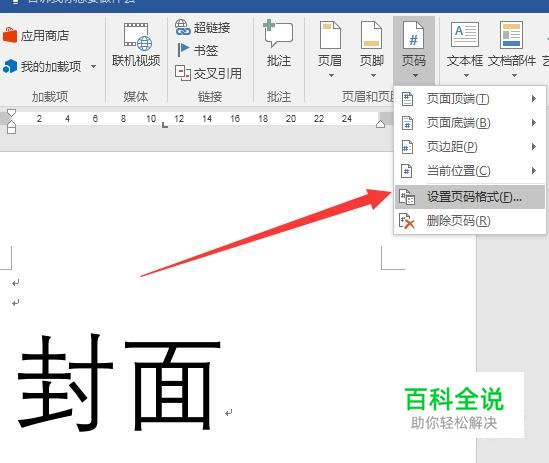549x463 pixels.
Task: Click the first-line indent marker on ruler
Action: (12, 113)
